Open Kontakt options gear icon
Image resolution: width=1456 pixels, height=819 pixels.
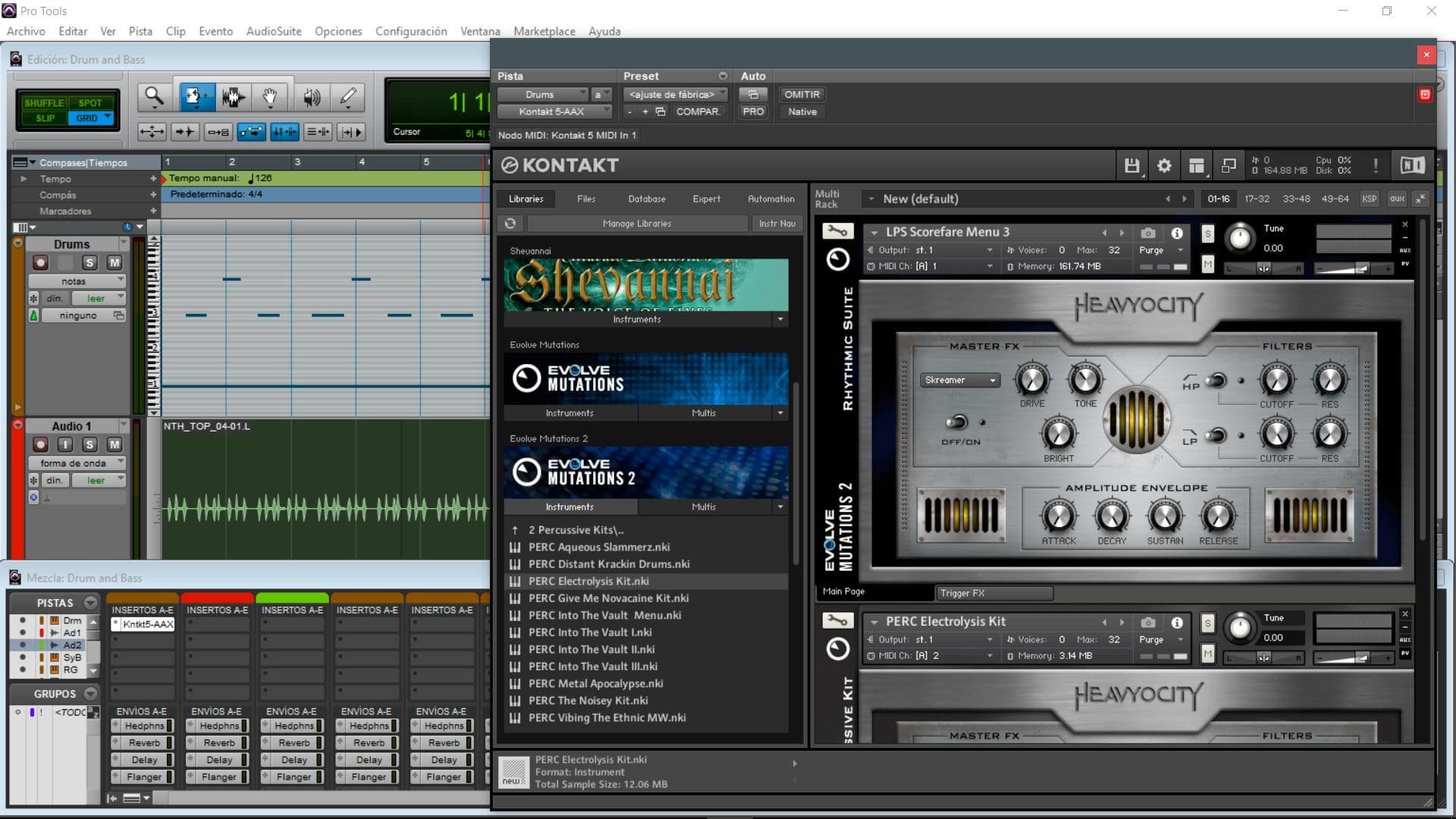click(1164, 165)
